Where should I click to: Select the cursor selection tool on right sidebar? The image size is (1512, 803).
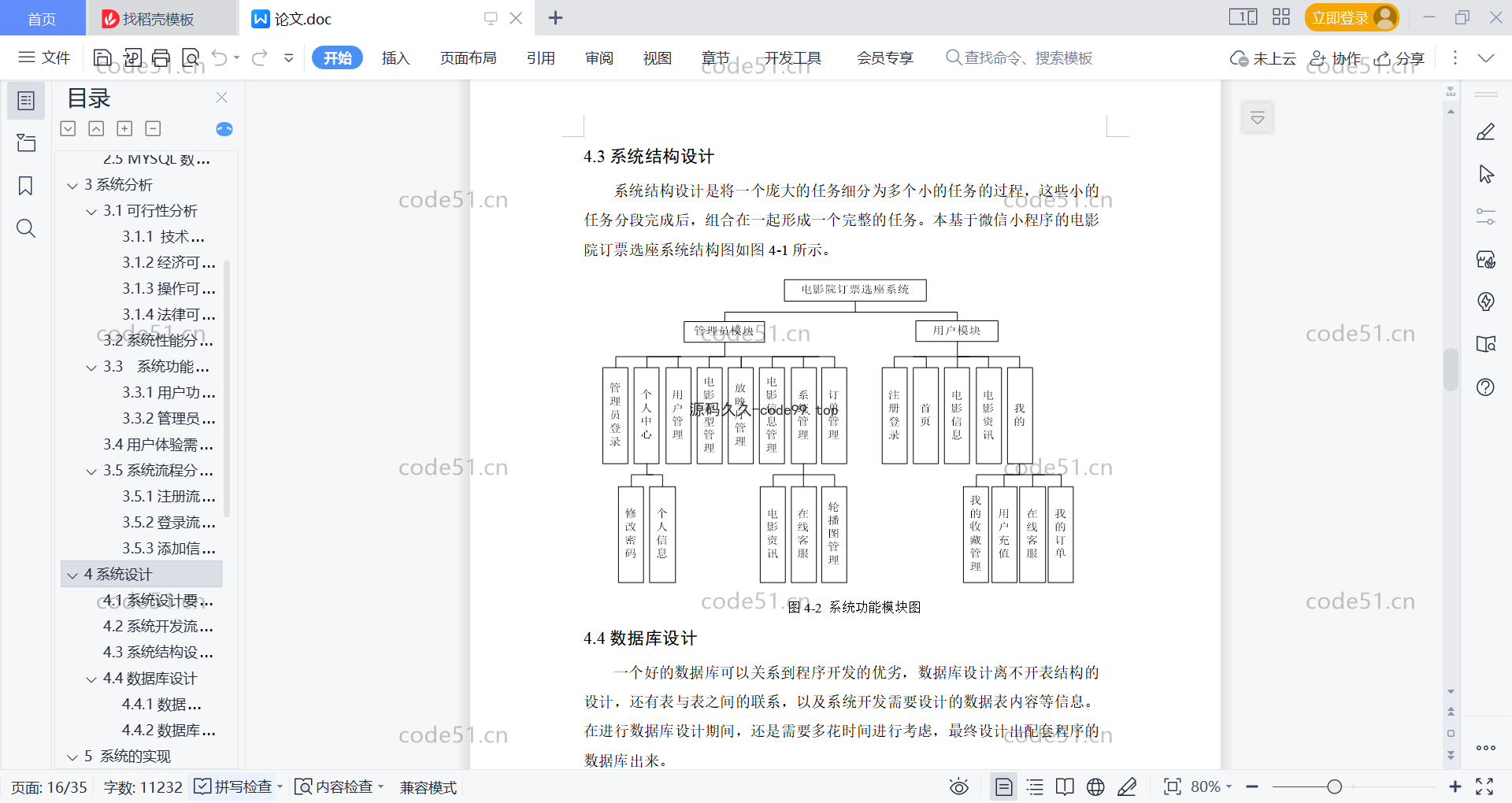(x=1486, y=174)
